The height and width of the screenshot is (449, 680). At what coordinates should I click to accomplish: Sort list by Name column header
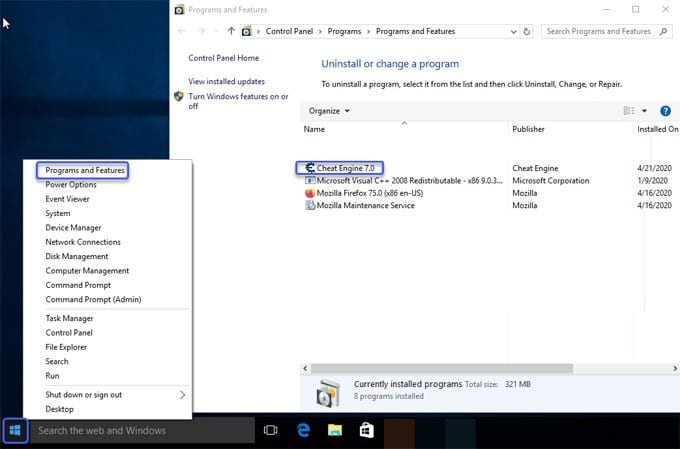(x=404, y=129)
